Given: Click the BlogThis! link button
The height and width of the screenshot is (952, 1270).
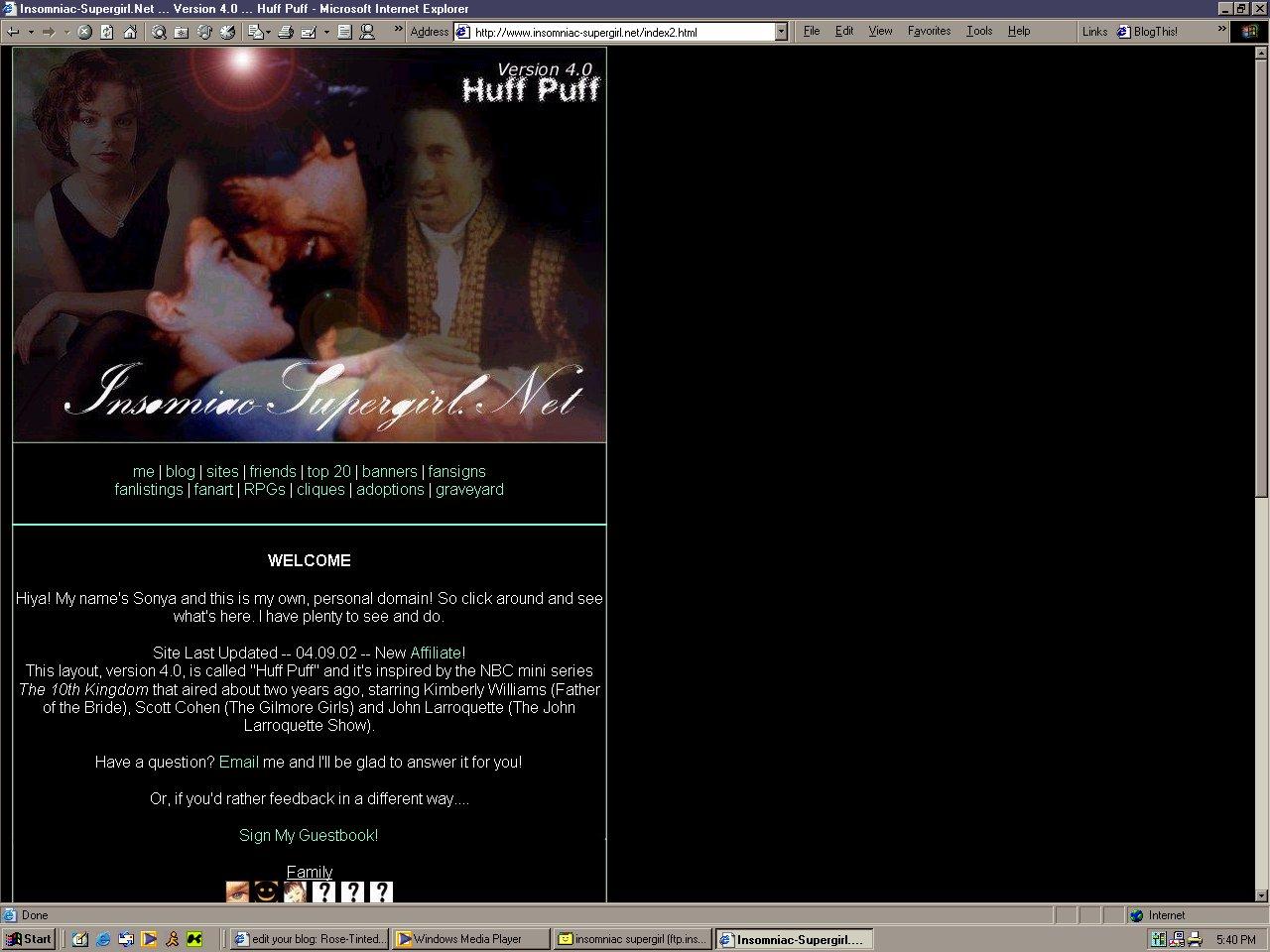Looking at the screenshot, I should click(1148, 32).
